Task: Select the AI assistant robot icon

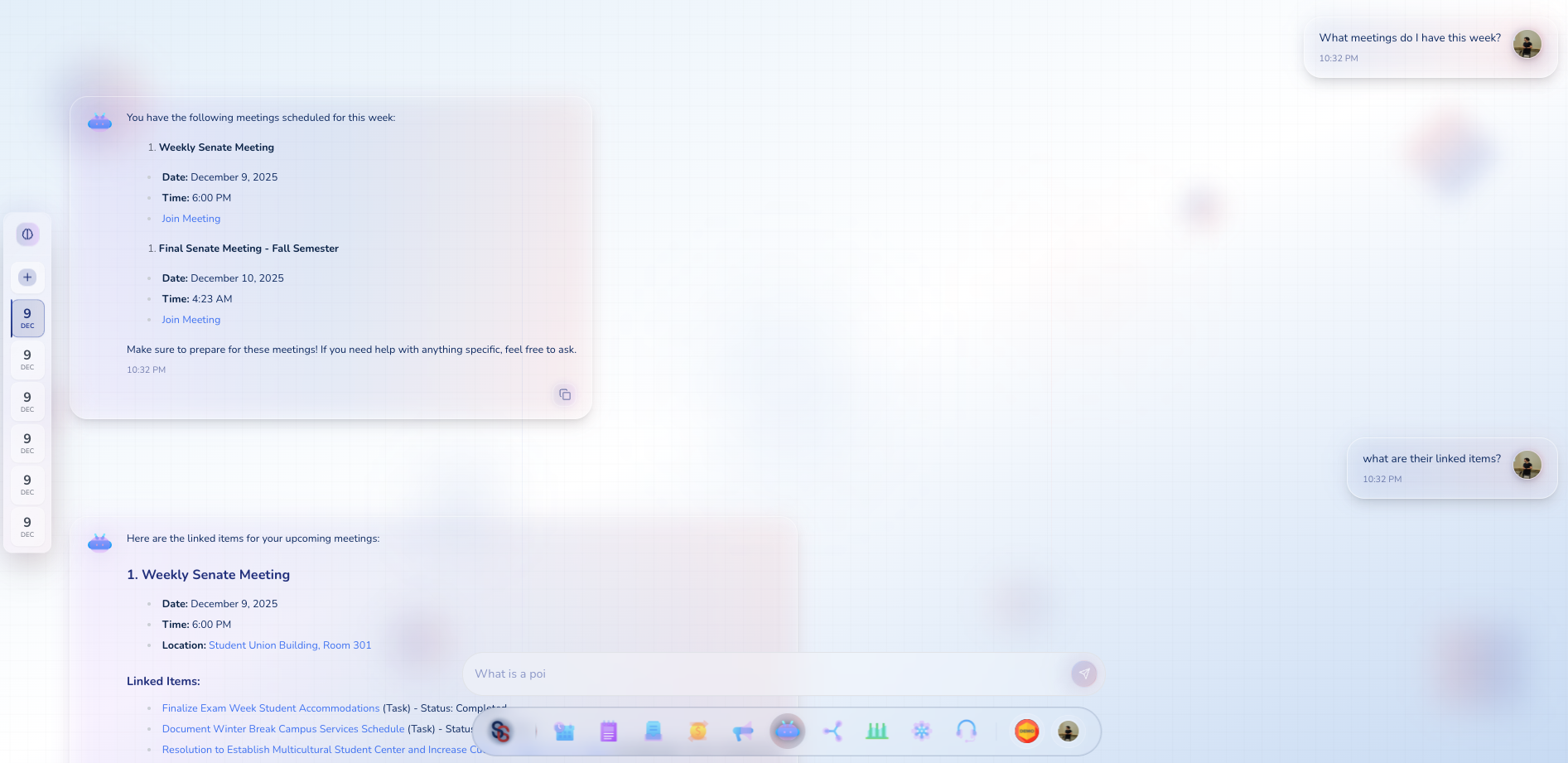Action: coord(787,732)
